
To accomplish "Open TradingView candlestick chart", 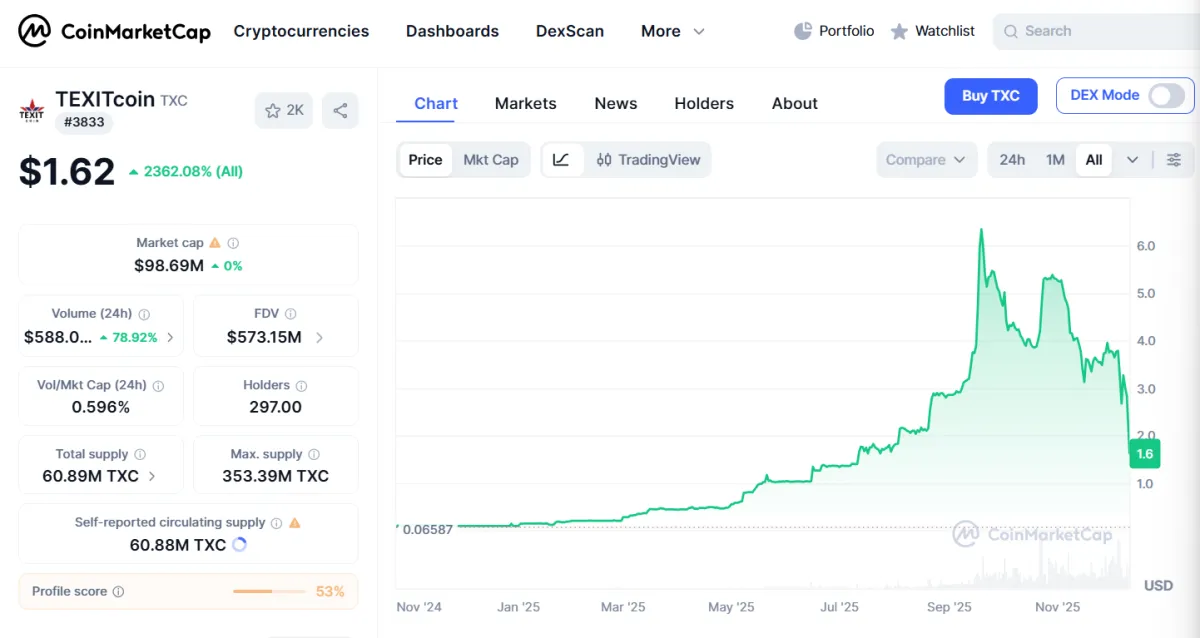I will click(648, 160).
